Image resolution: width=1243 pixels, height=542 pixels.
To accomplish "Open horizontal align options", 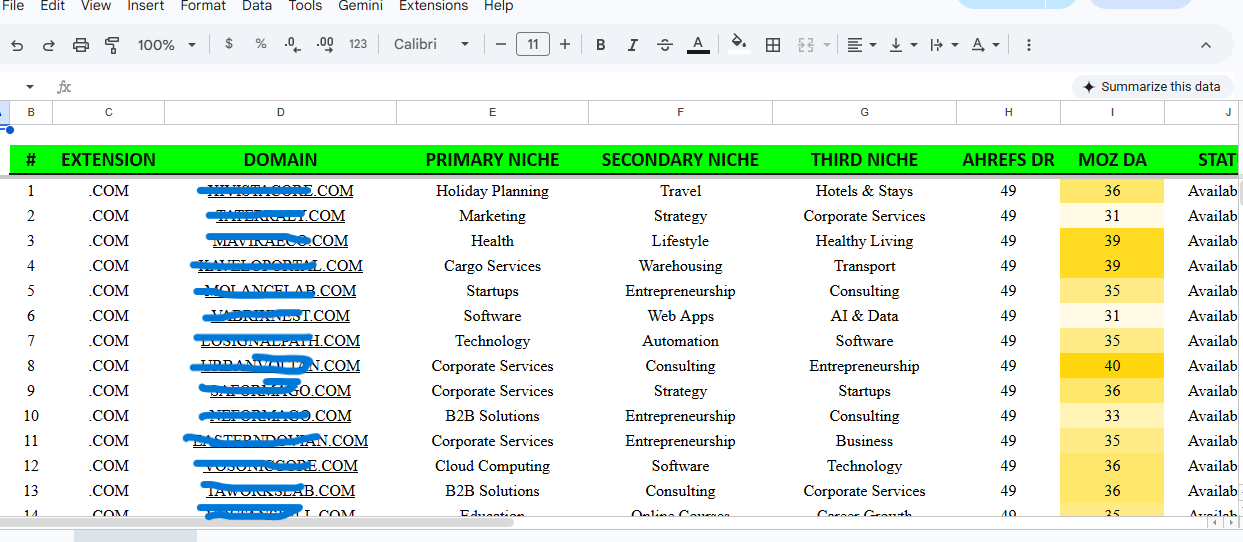I will point(861,45).
